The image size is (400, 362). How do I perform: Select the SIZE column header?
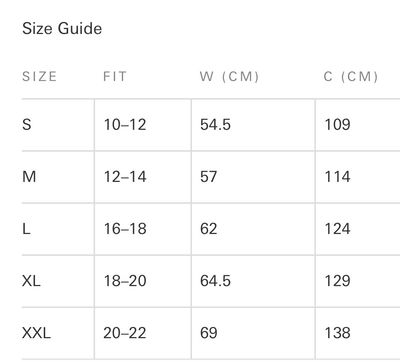pyautogui.click(x=39, y=77)
